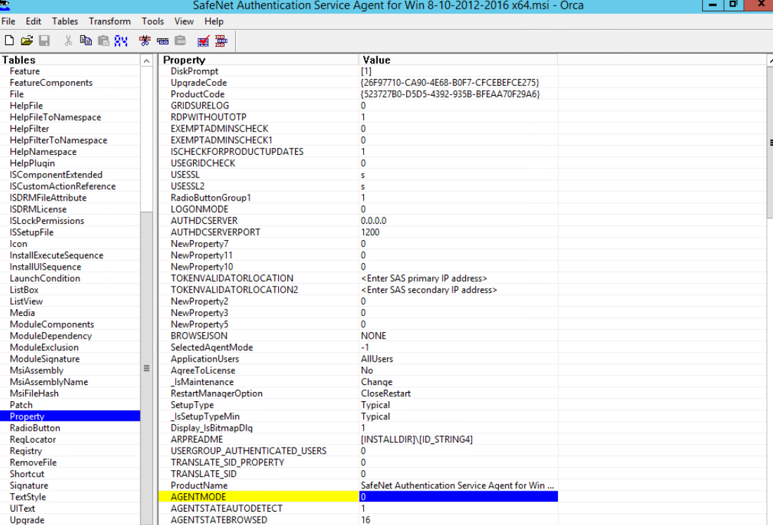The image size is (773, 530).
Task: Click the Find binoculars toolbar icon
Action: pyautogui.click(x=121, y=40)
